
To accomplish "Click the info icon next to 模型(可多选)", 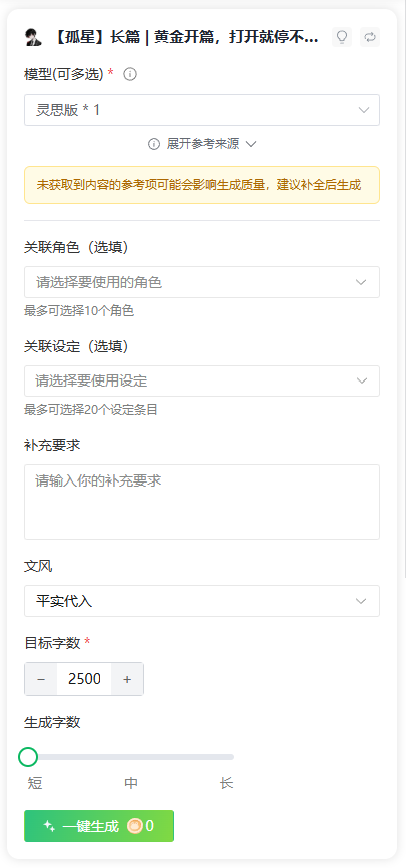I will pos(130,74).
